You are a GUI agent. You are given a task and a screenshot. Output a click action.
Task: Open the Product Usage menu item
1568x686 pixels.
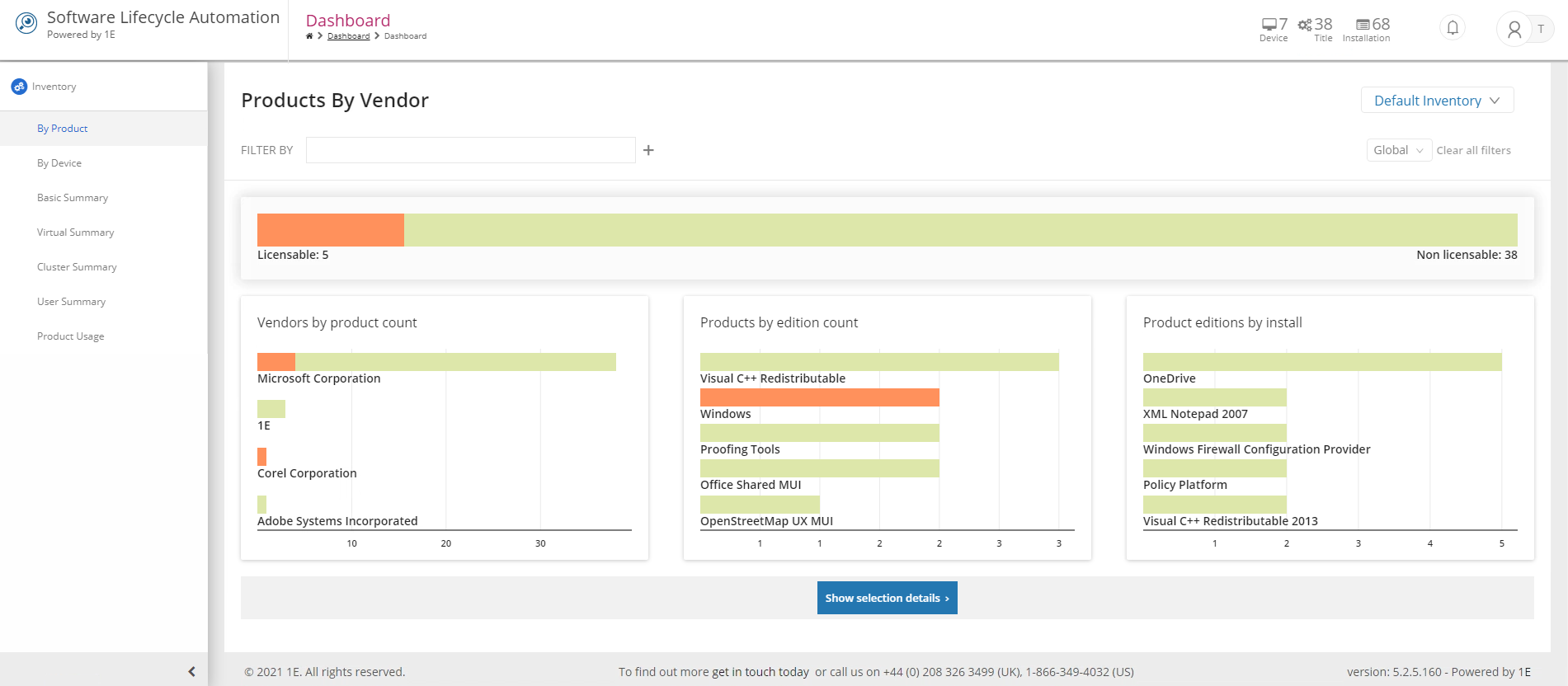coord(71,336)
